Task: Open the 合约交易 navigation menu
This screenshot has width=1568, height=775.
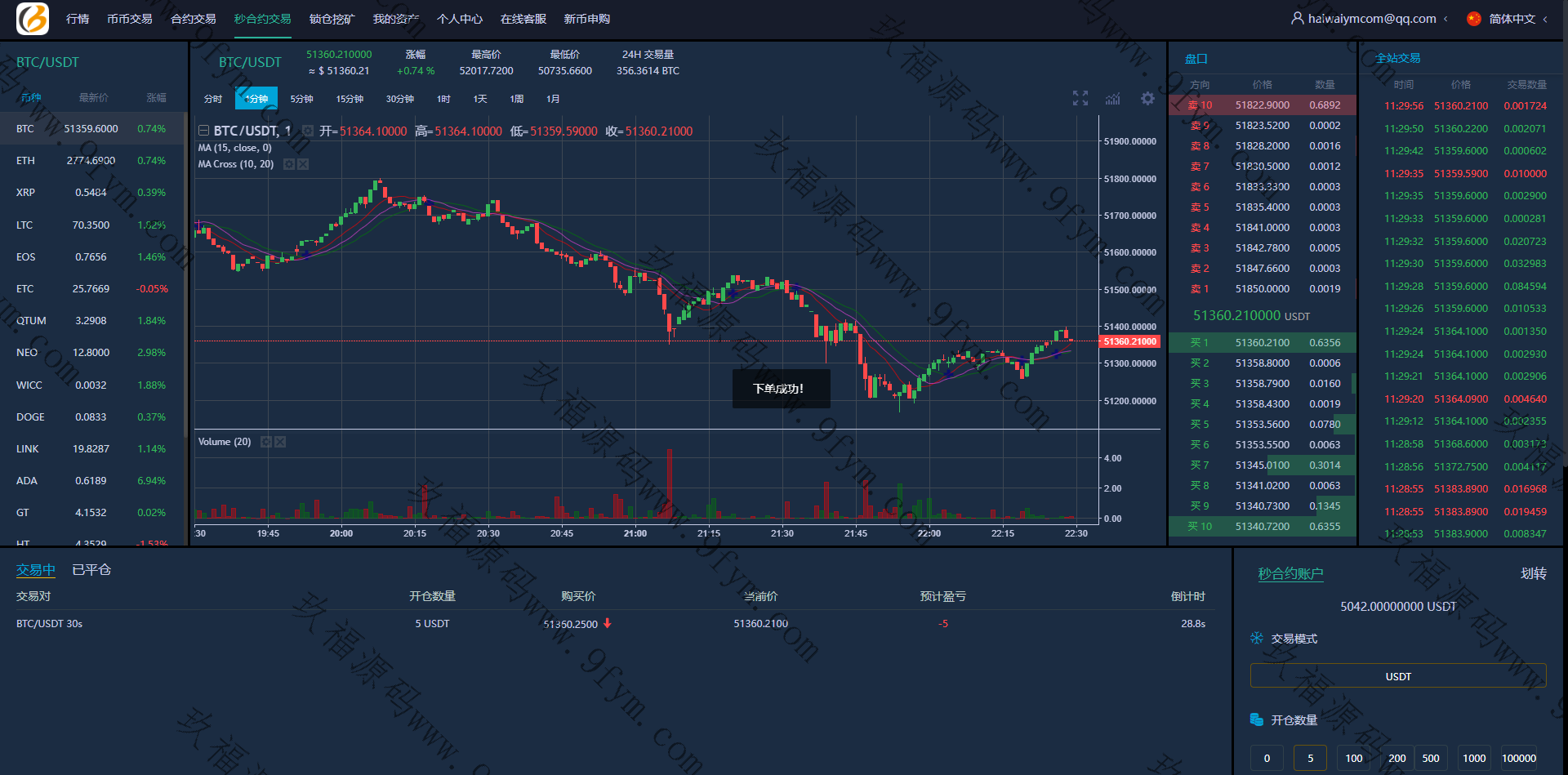Action: [193, 19]
